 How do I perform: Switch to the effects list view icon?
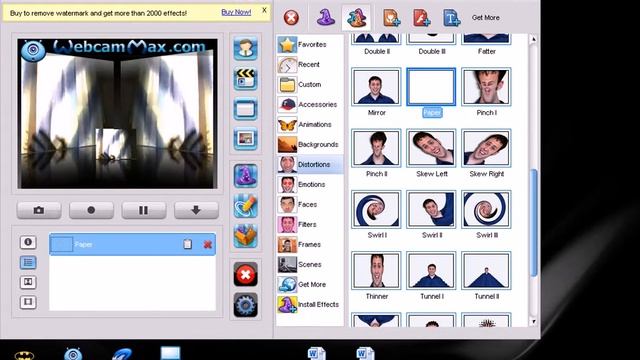pyautogui.click(x=28, y=262)
